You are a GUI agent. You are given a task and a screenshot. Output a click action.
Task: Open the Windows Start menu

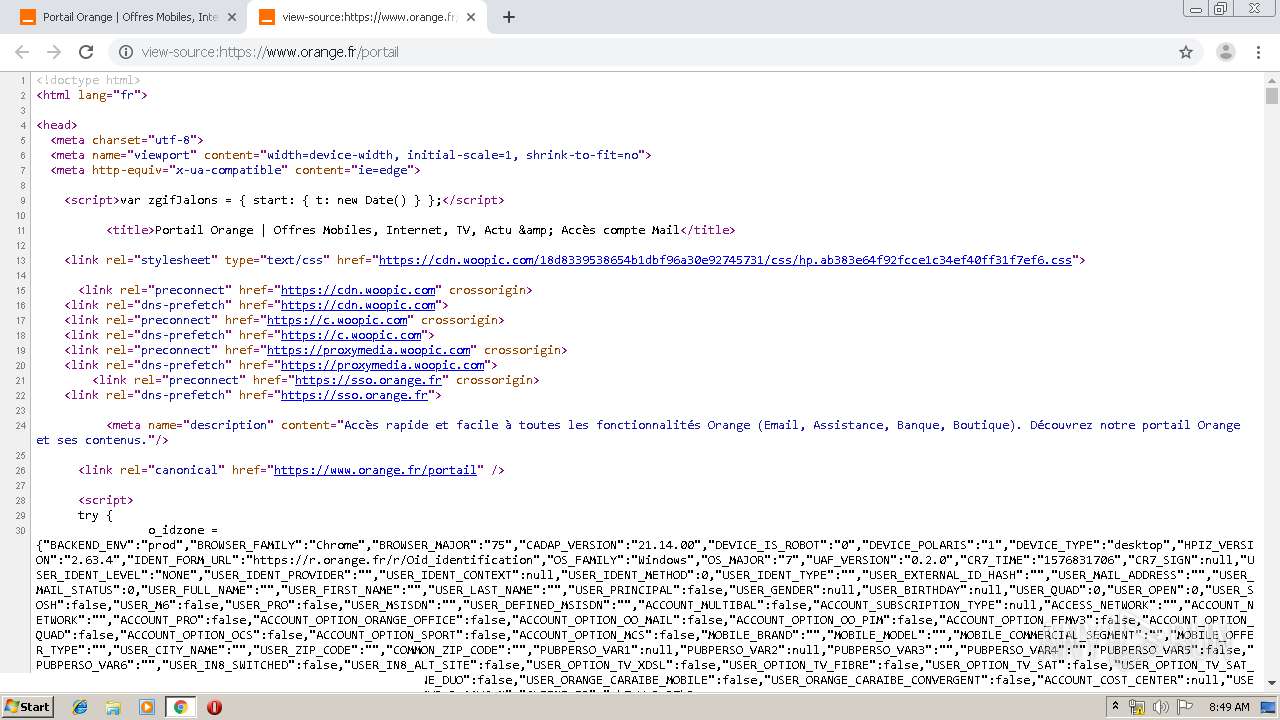coord(28,706)
